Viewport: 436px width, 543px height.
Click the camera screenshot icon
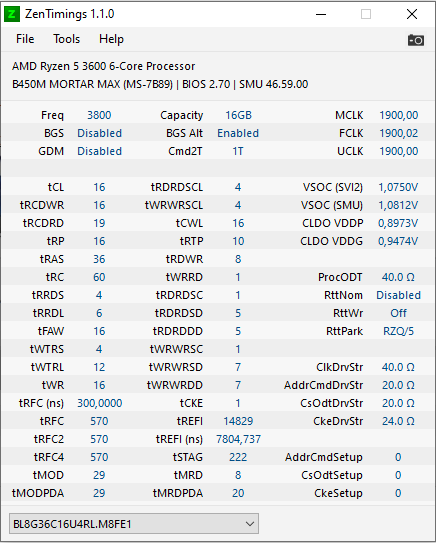click(x=416, y=40)
